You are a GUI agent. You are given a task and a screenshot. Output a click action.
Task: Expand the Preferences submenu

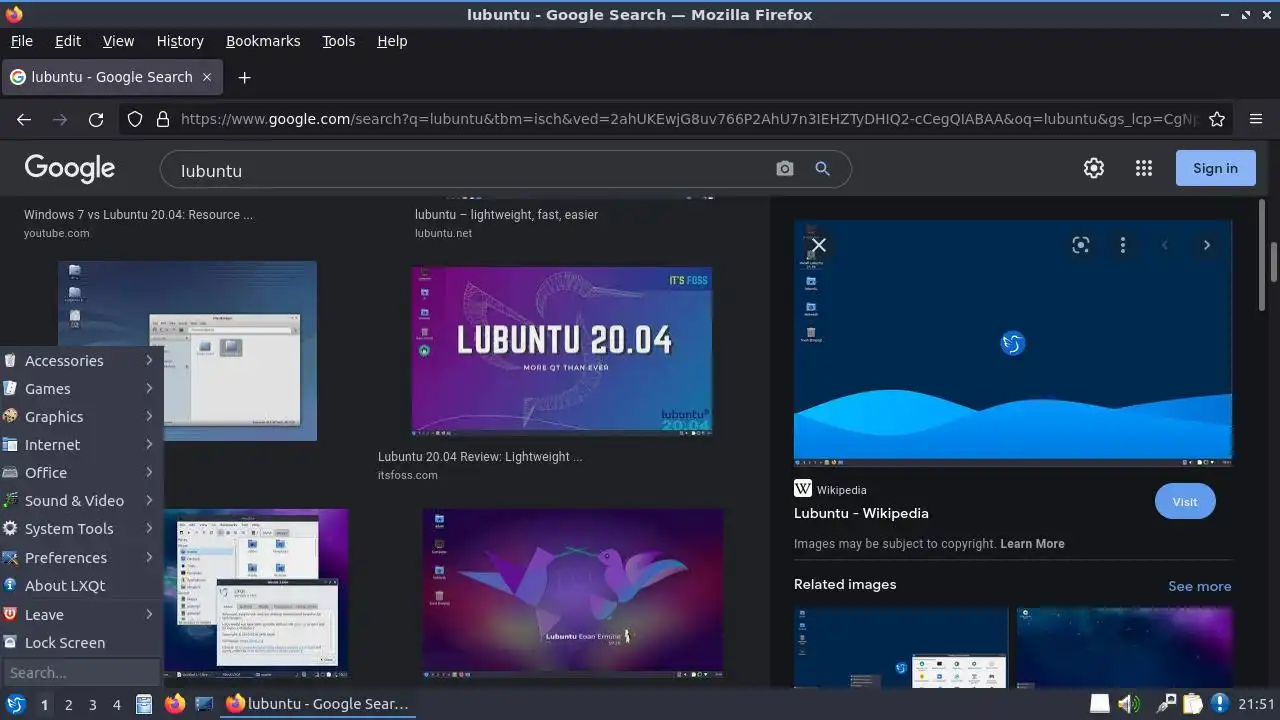click(x=81, y=557)
